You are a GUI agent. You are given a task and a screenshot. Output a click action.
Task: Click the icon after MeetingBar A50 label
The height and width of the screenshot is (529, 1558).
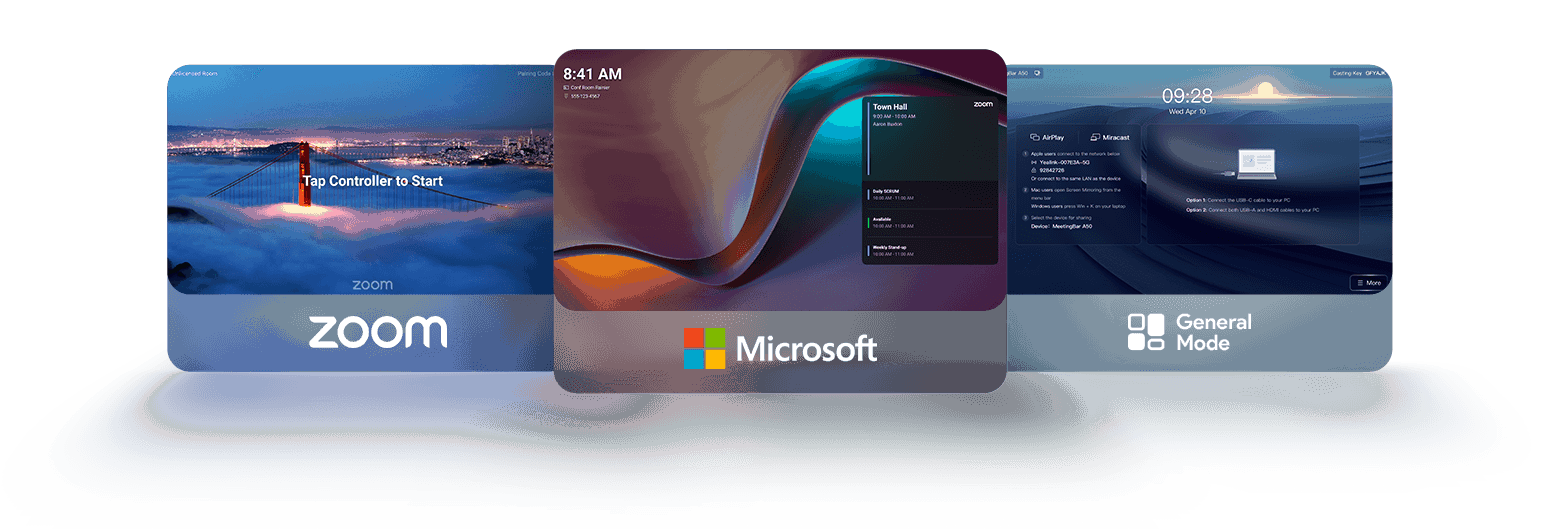point(1037,73)
